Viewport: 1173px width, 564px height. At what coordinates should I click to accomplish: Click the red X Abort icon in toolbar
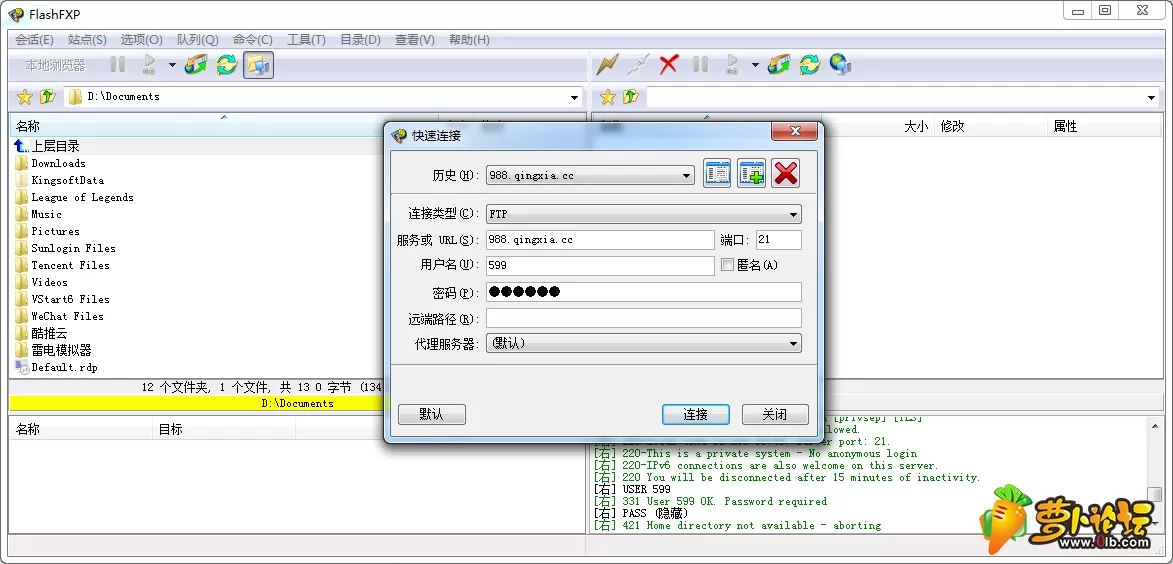[x=668, y=65]
